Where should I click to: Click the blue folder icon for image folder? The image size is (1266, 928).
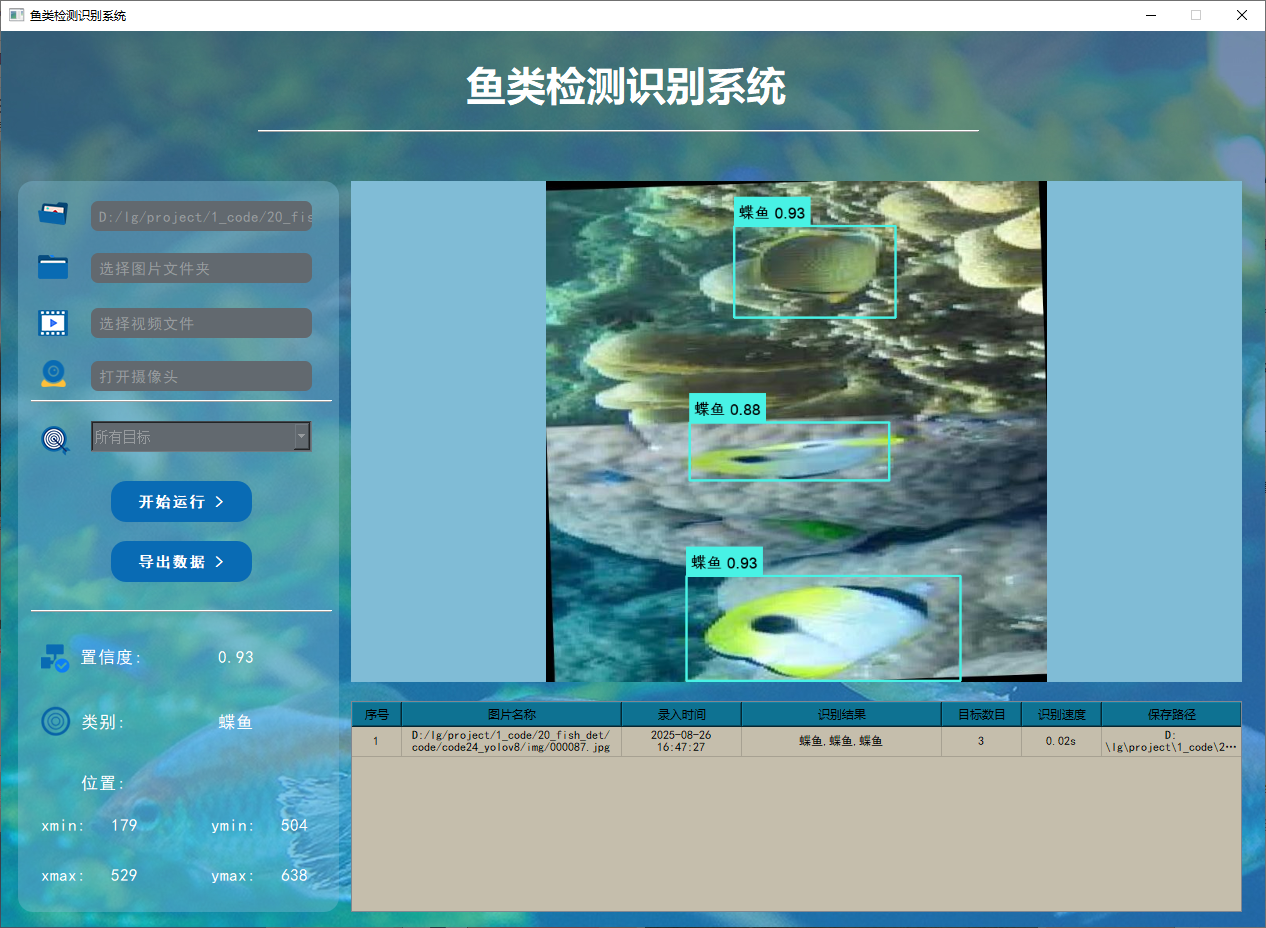click(52, 267)
